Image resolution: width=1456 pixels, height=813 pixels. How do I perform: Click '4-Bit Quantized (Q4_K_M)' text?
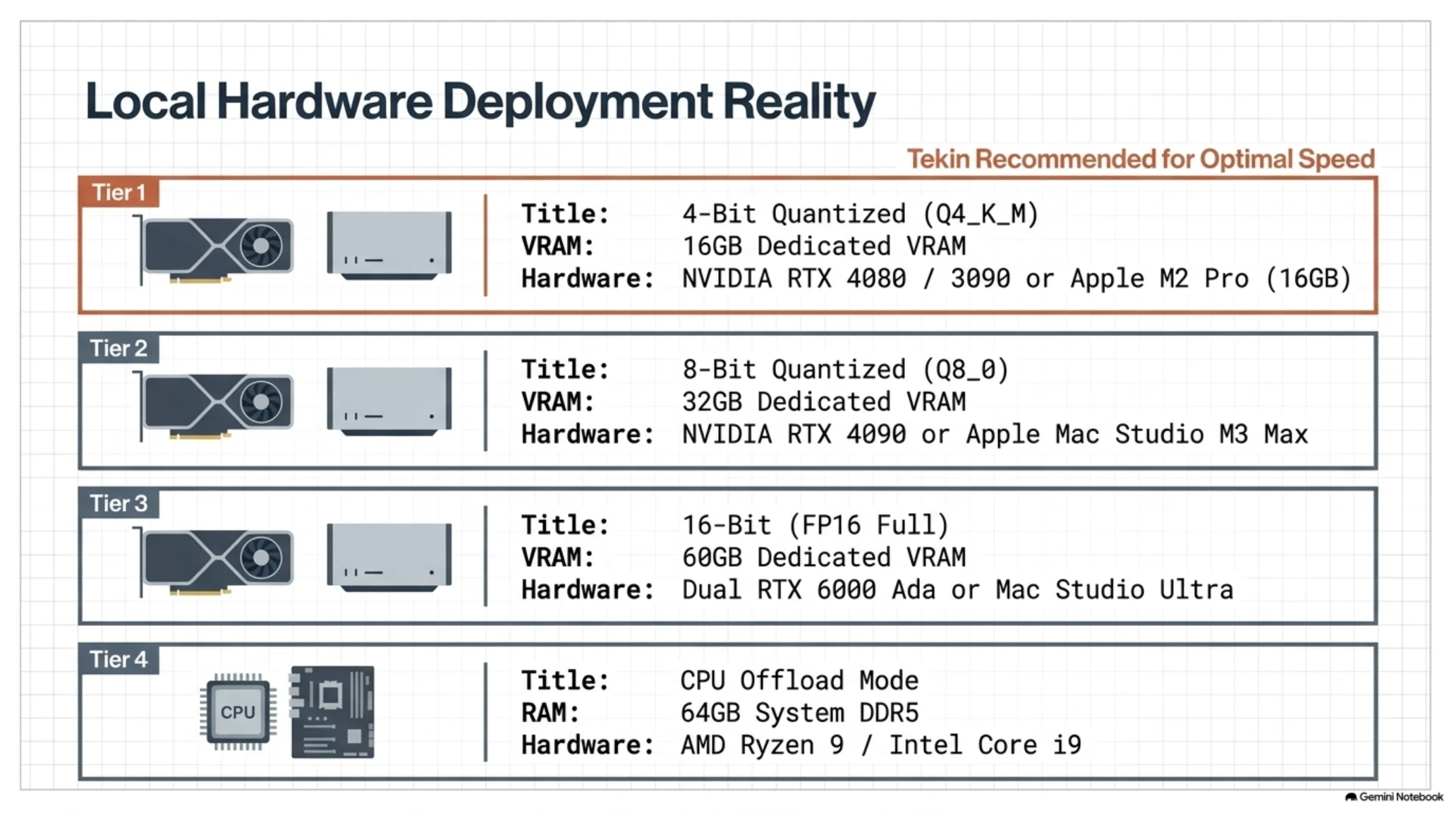[x=860, y=214]
